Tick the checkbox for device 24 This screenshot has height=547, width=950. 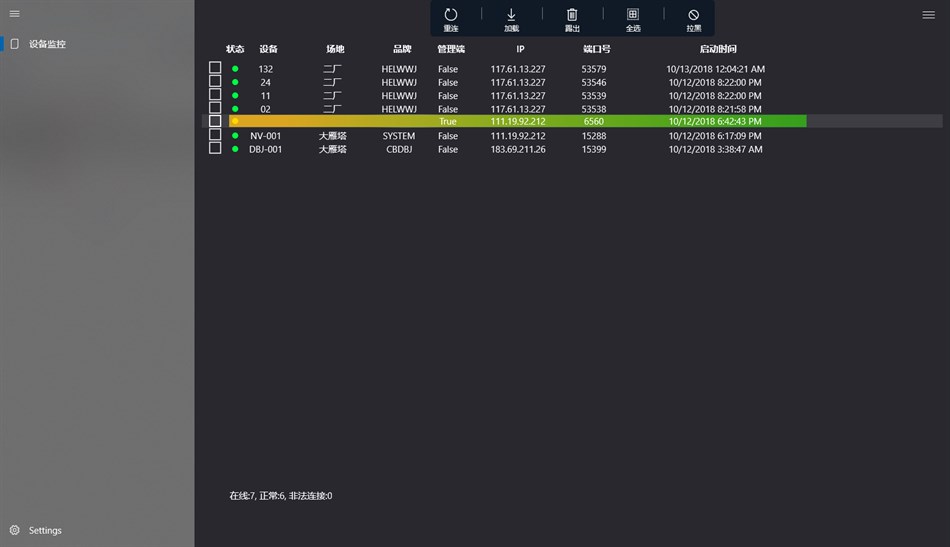point(215,81)
